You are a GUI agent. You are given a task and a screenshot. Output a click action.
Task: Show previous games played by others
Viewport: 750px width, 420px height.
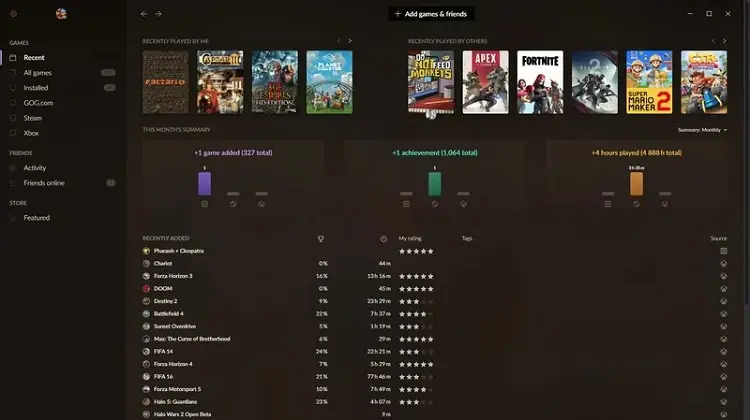(x=713, y=41)
